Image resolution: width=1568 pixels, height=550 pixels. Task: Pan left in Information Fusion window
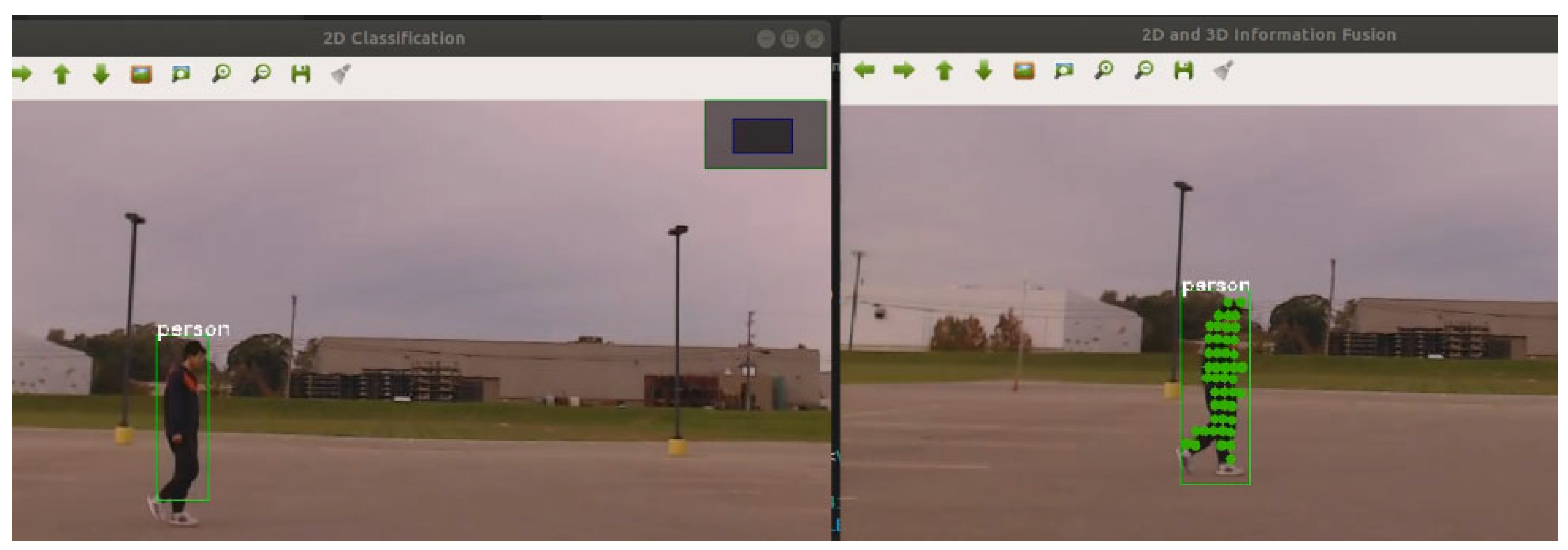(864, 70)
